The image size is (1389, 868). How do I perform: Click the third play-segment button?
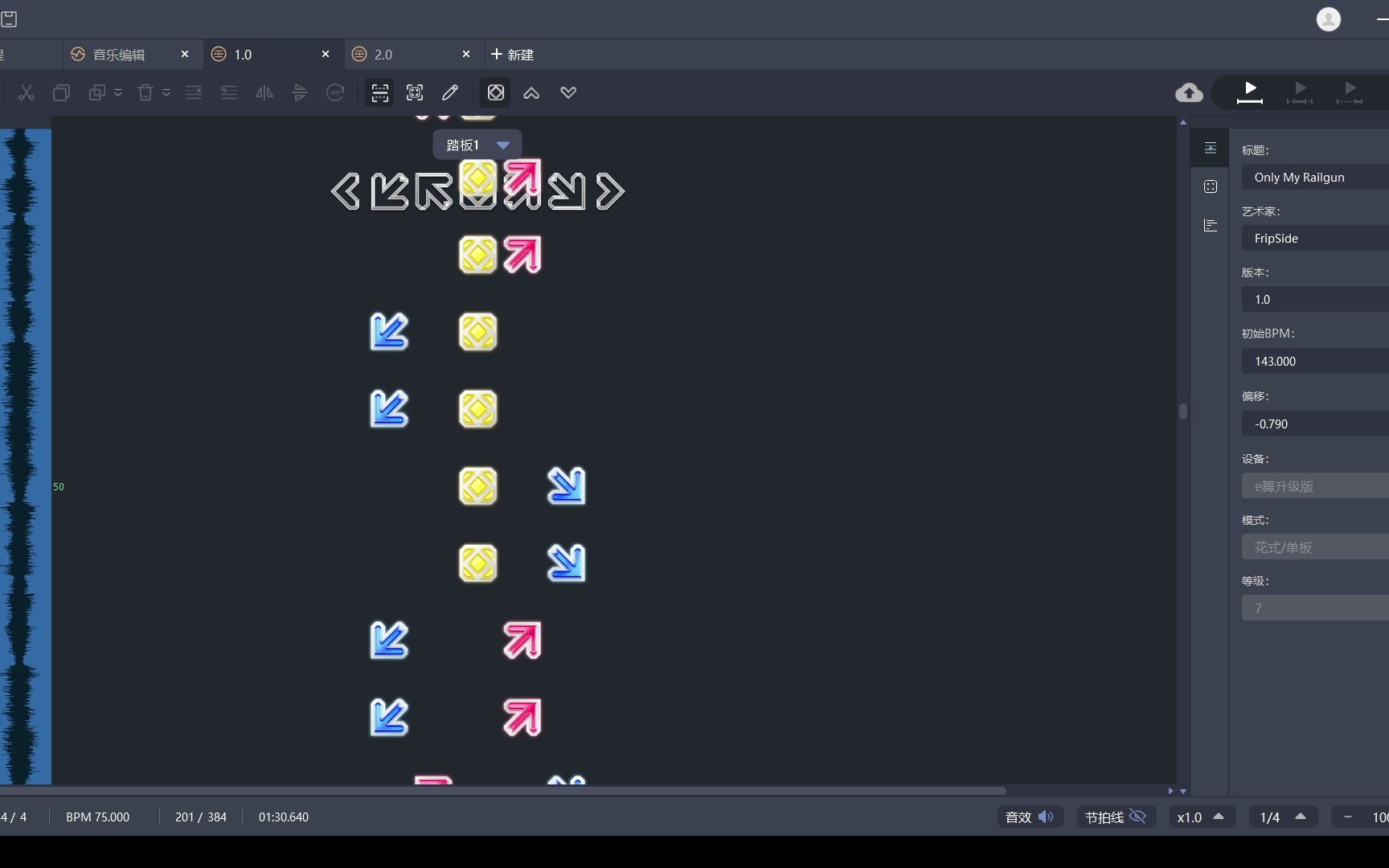click(x=1350, y=92)
